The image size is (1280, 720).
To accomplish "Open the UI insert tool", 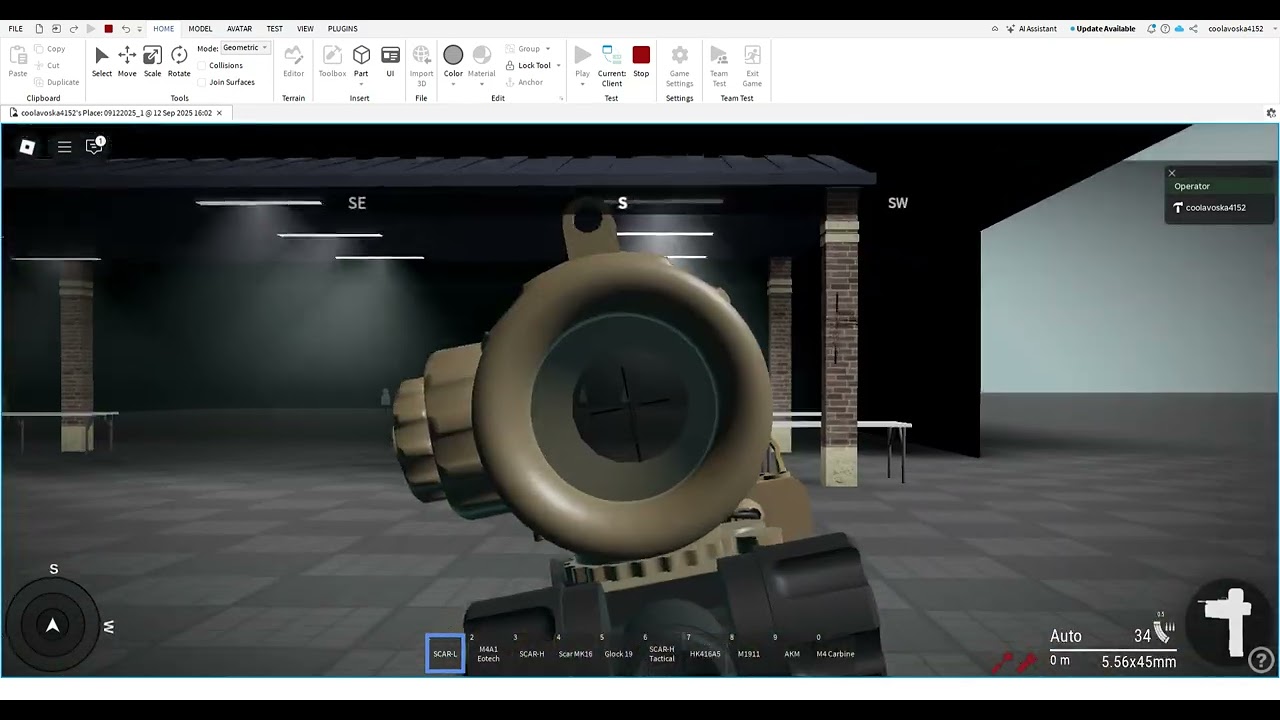I will (390, 62).
